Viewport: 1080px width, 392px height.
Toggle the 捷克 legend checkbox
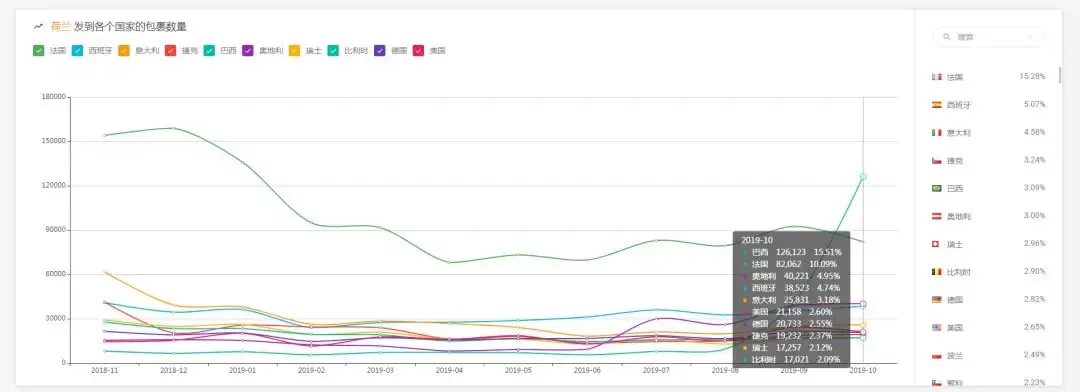click(x=171, y=50)
